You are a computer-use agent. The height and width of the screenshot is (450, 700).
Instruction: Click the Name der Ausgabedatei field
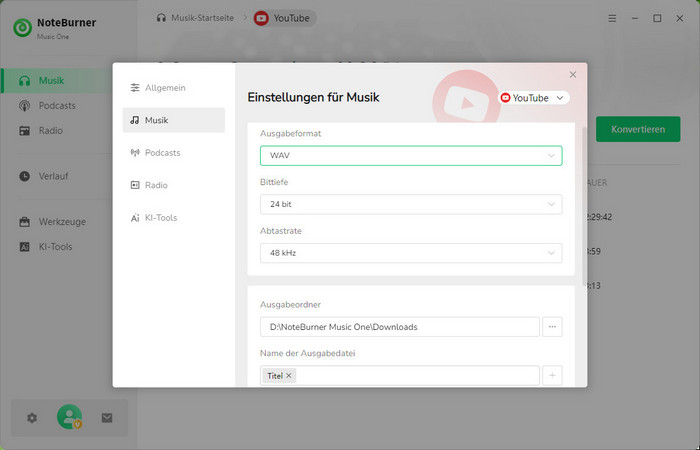(x=400, y=375)
